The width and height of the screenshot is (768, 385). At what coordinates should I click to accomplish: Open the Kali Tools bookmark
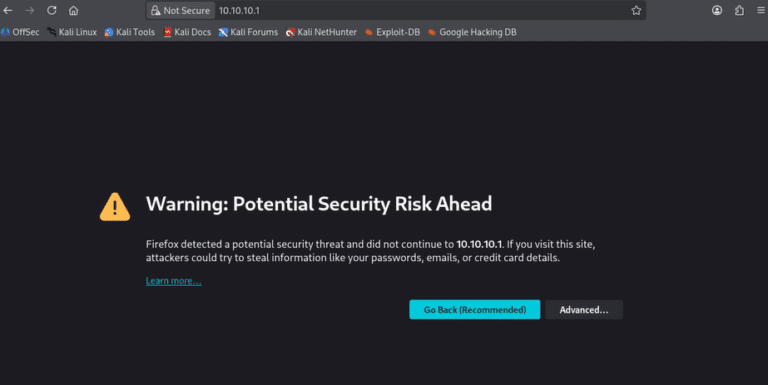click(130, 32)
